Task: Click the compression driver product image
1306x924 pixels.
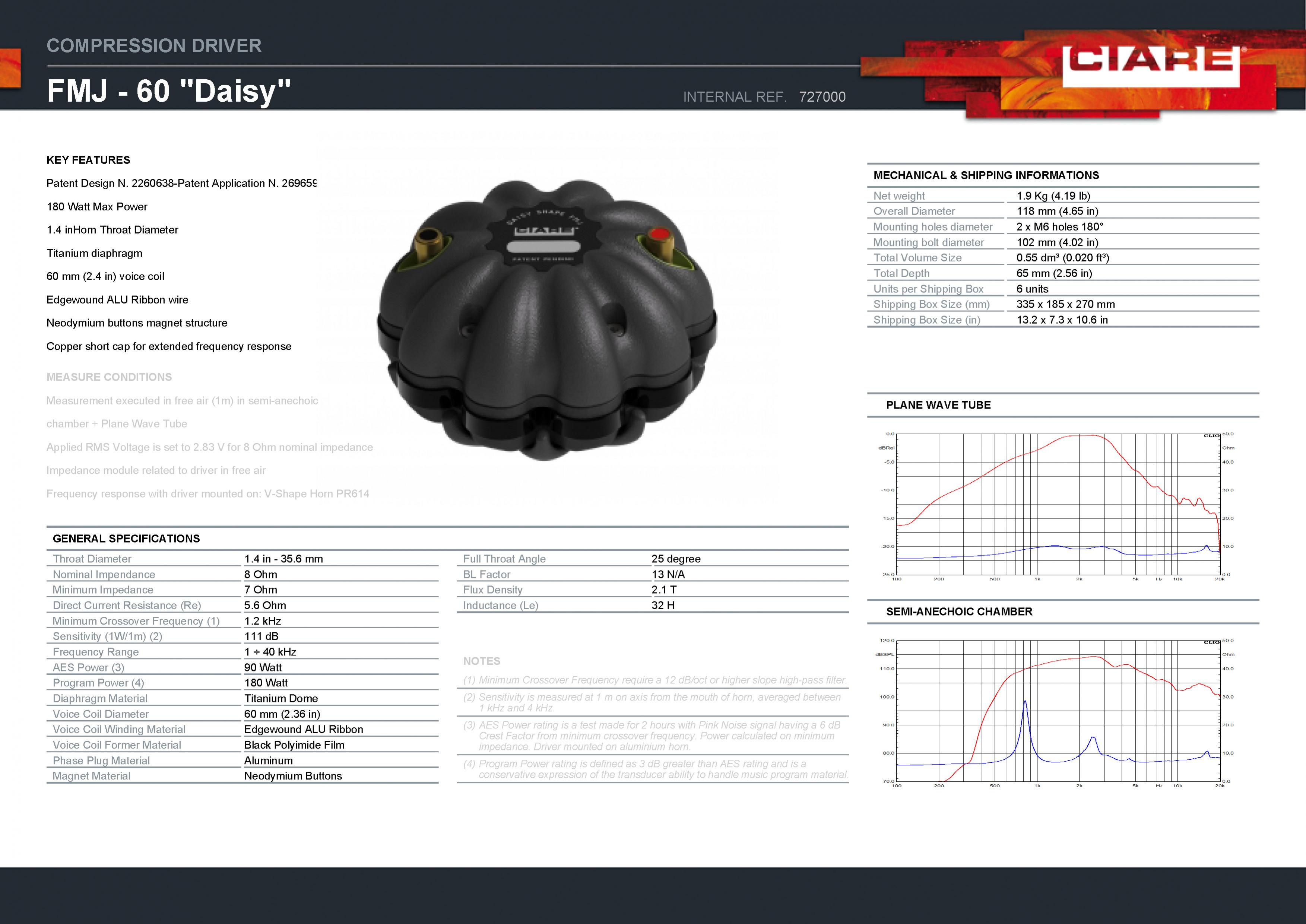Action: pos(547,320)
